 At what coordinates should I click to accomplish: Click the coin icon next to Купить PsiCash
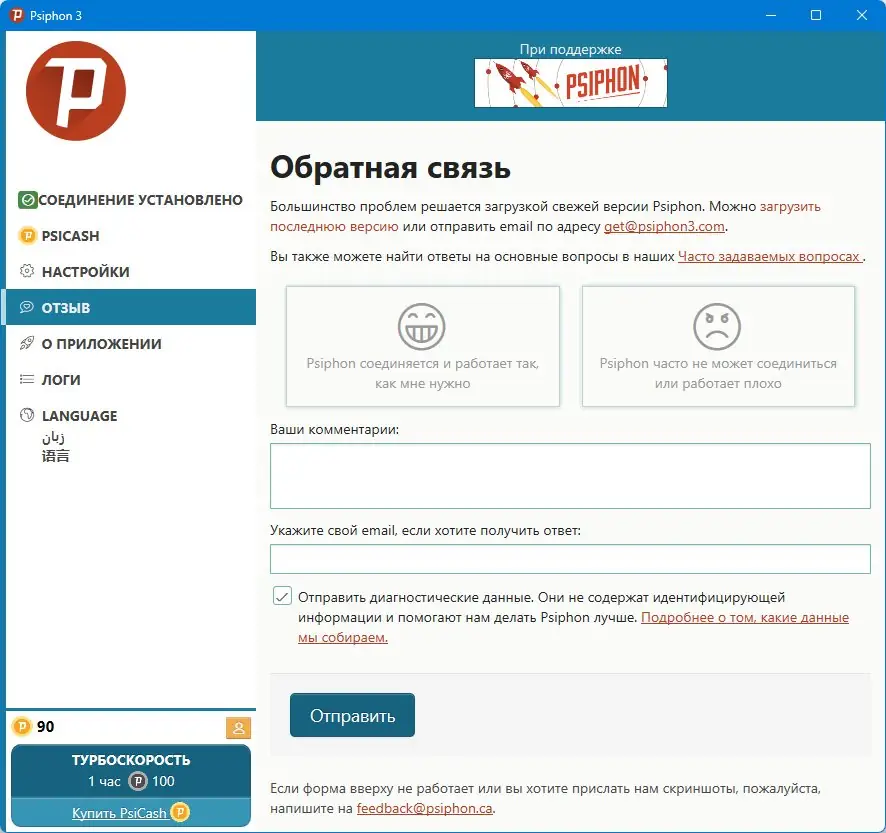coord(180,813)
